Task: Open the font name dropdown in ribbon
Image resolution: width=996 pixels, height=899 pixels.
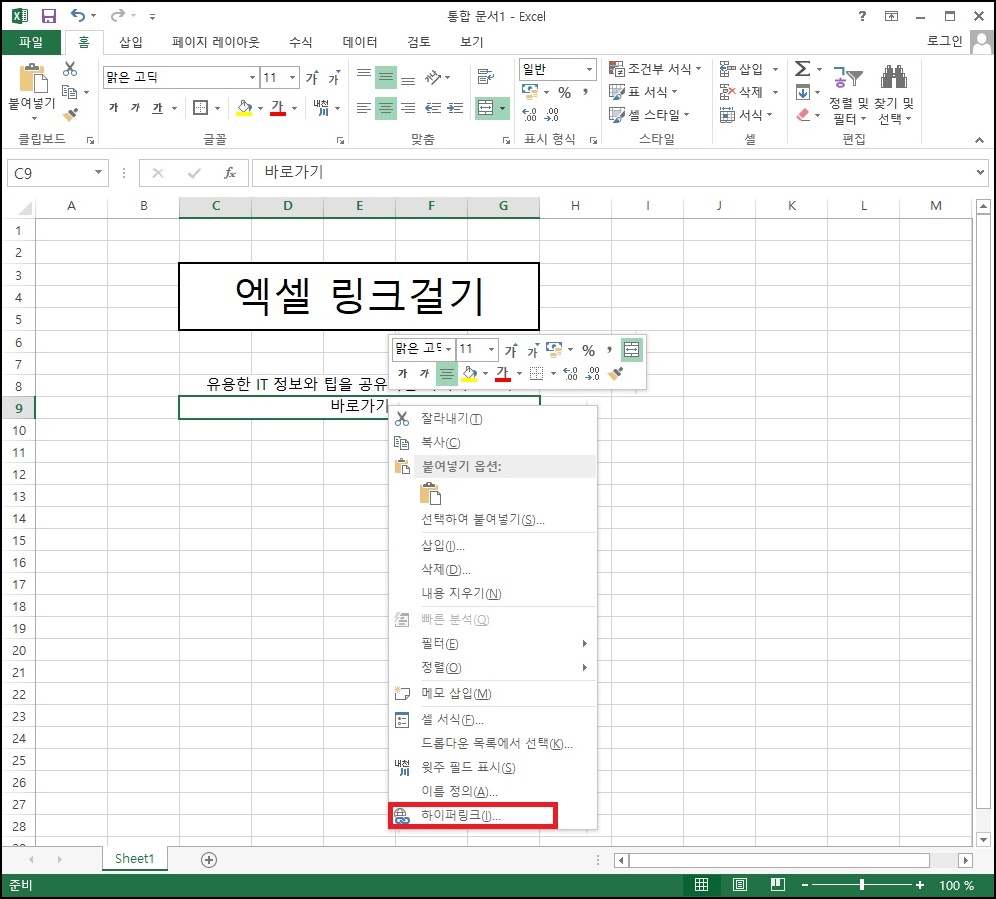Action: coord(252,78)
